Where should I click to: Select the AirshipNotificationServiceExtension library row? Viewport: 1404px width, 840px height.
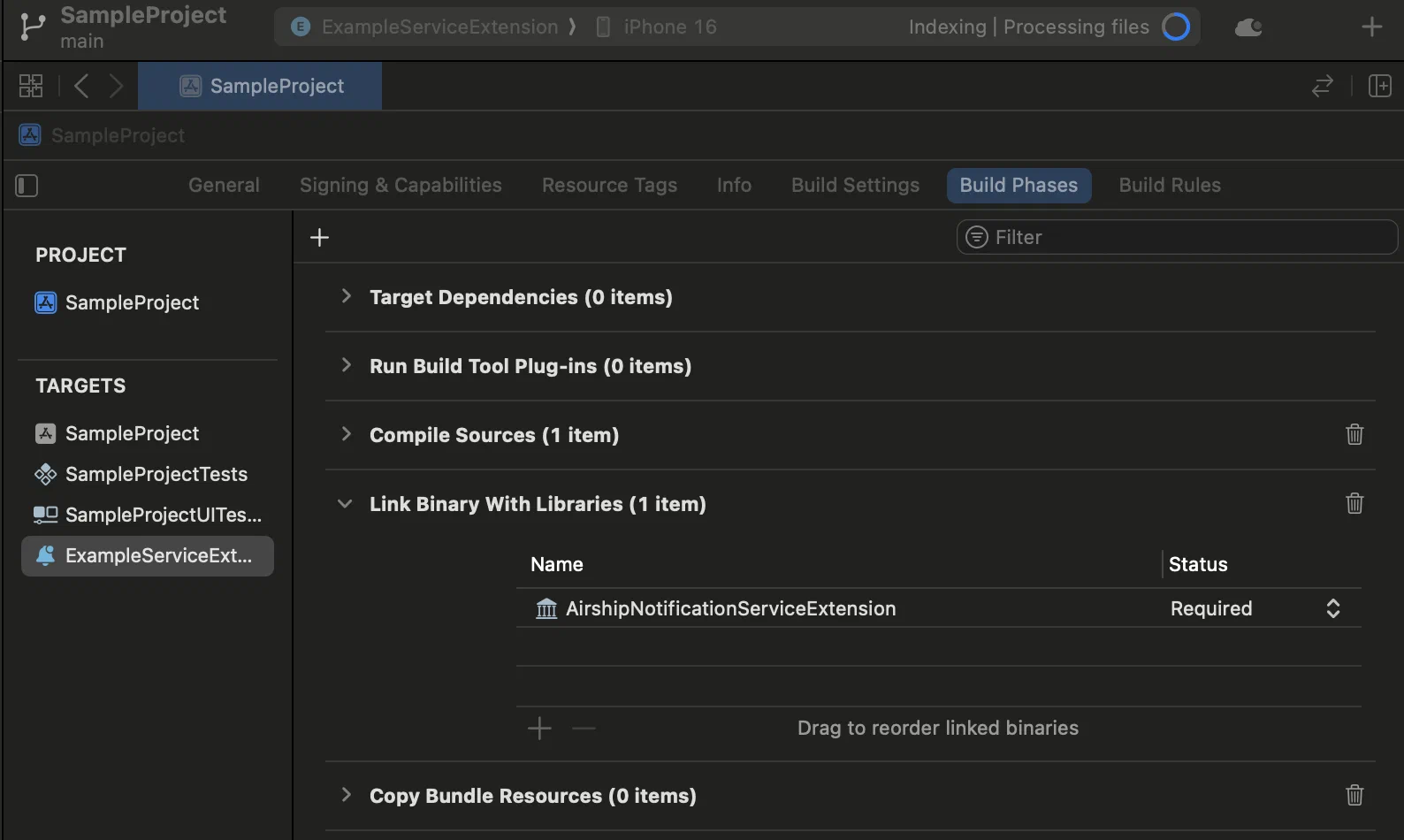[x=730, y=608]
